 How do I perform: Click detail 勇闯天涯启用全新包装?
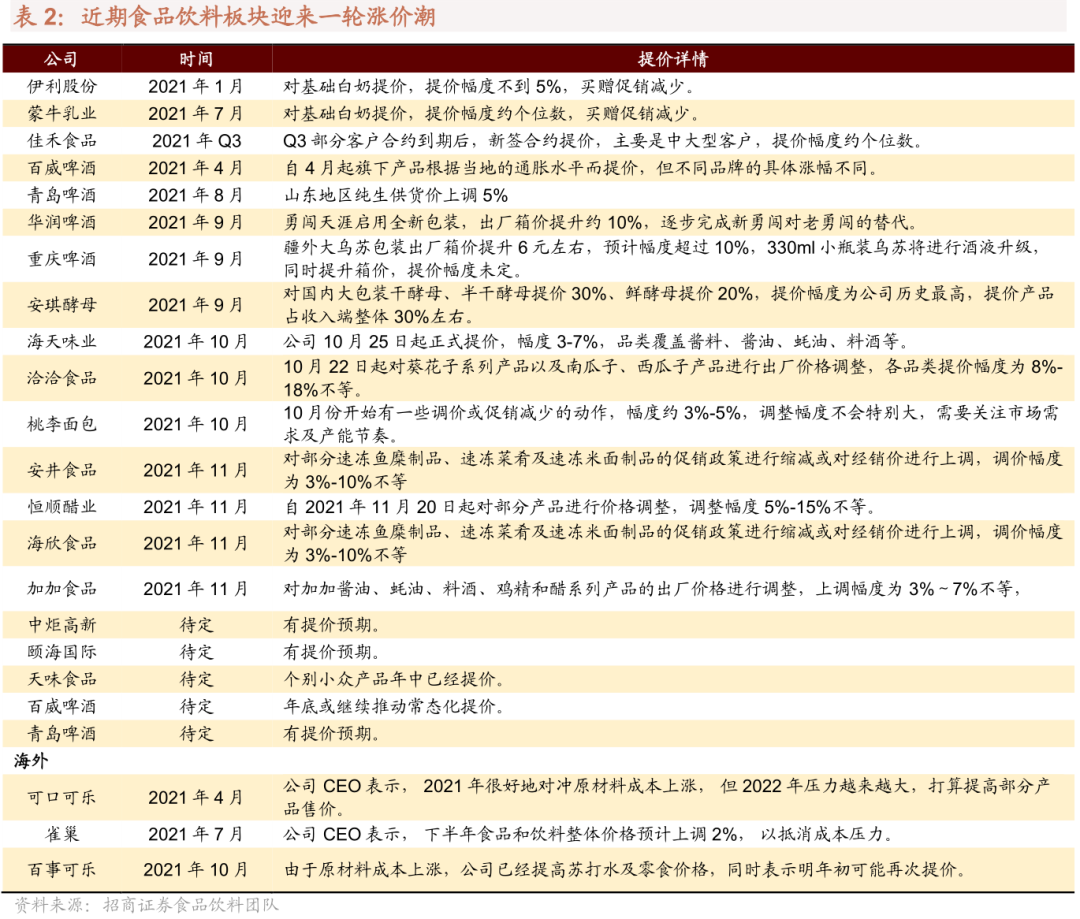pos(372,223)
